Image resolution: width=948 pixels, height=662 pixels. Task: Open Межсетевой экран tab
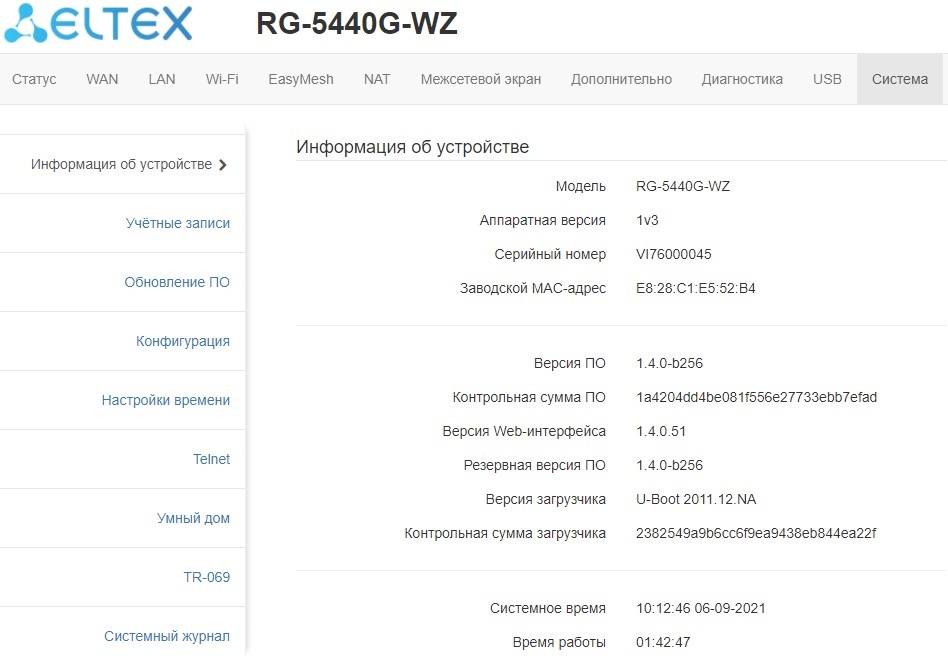pyautogui.click(x=481, y=79)
